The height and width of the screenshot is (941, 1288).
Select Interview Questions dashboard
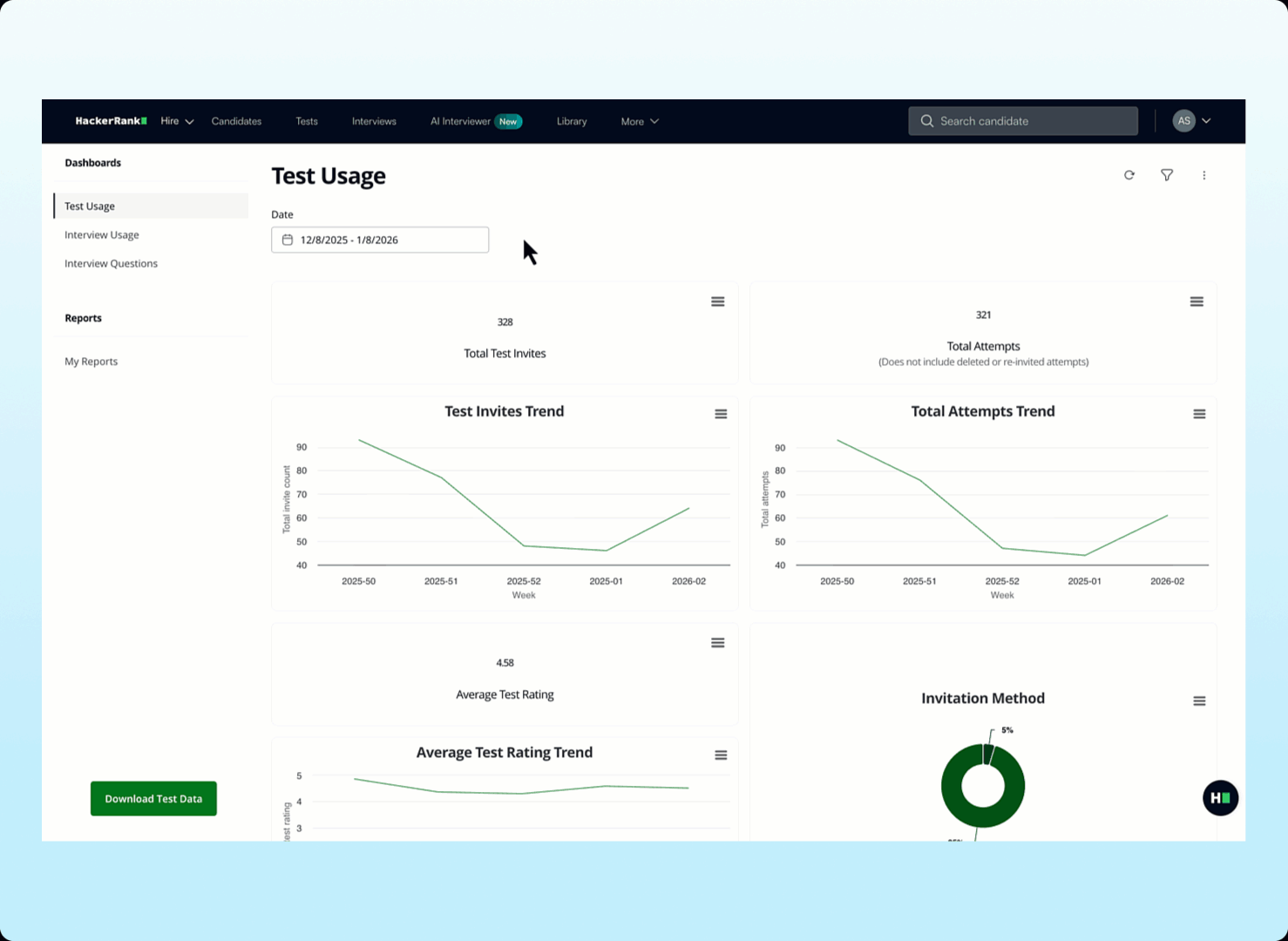pos(111,264)
